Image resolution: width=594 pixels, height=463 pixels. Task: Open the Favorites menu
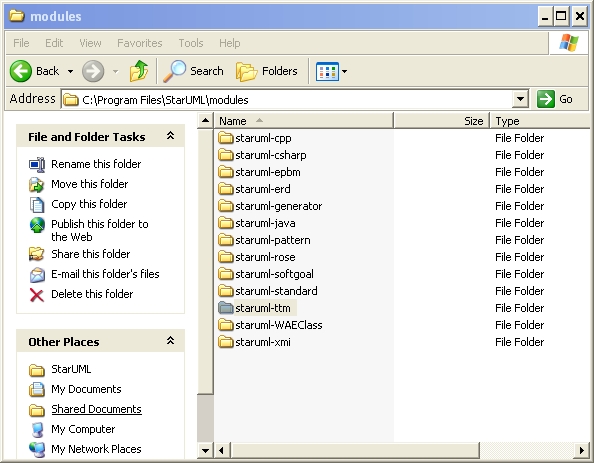click(140, 43)
